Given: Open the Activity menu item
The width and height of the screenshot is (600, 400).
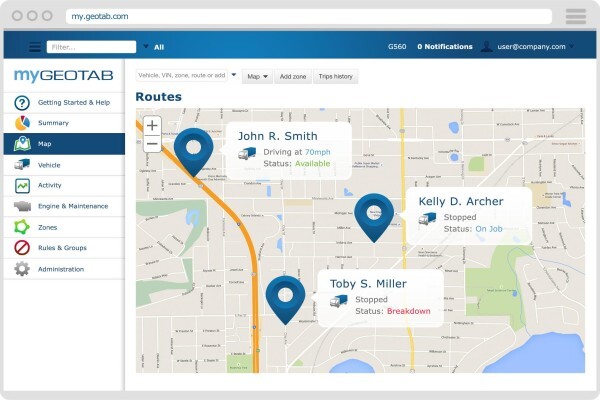Looking at the screenshot, I should pos(64,186).
